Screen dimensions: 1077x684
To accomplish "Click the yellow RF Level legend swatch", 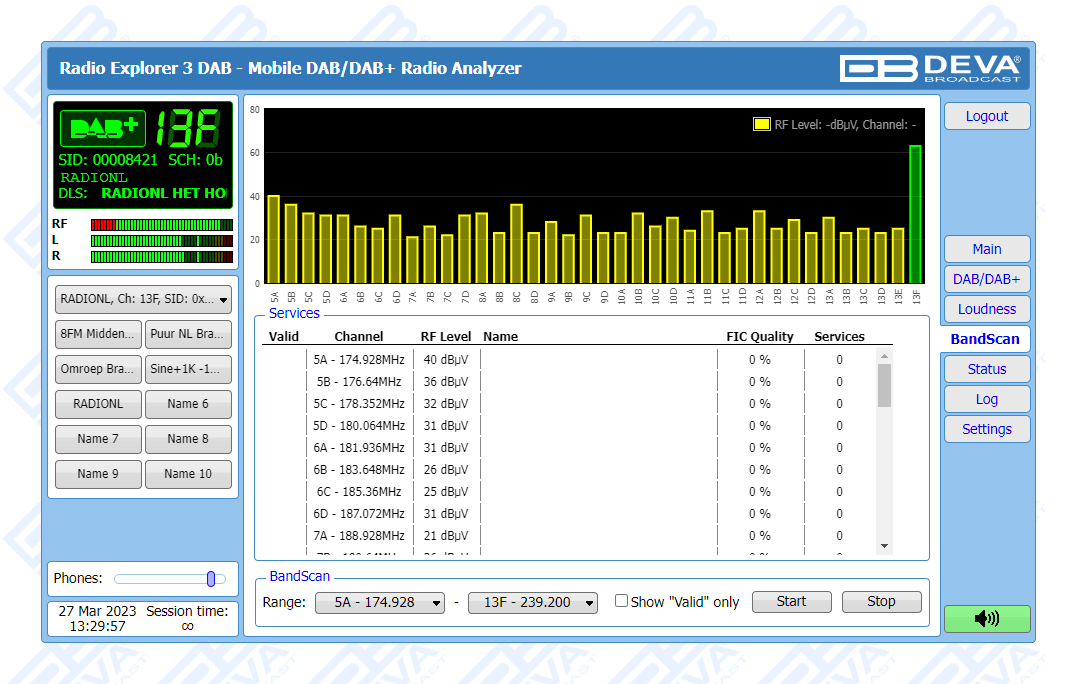I will point(761,125).
